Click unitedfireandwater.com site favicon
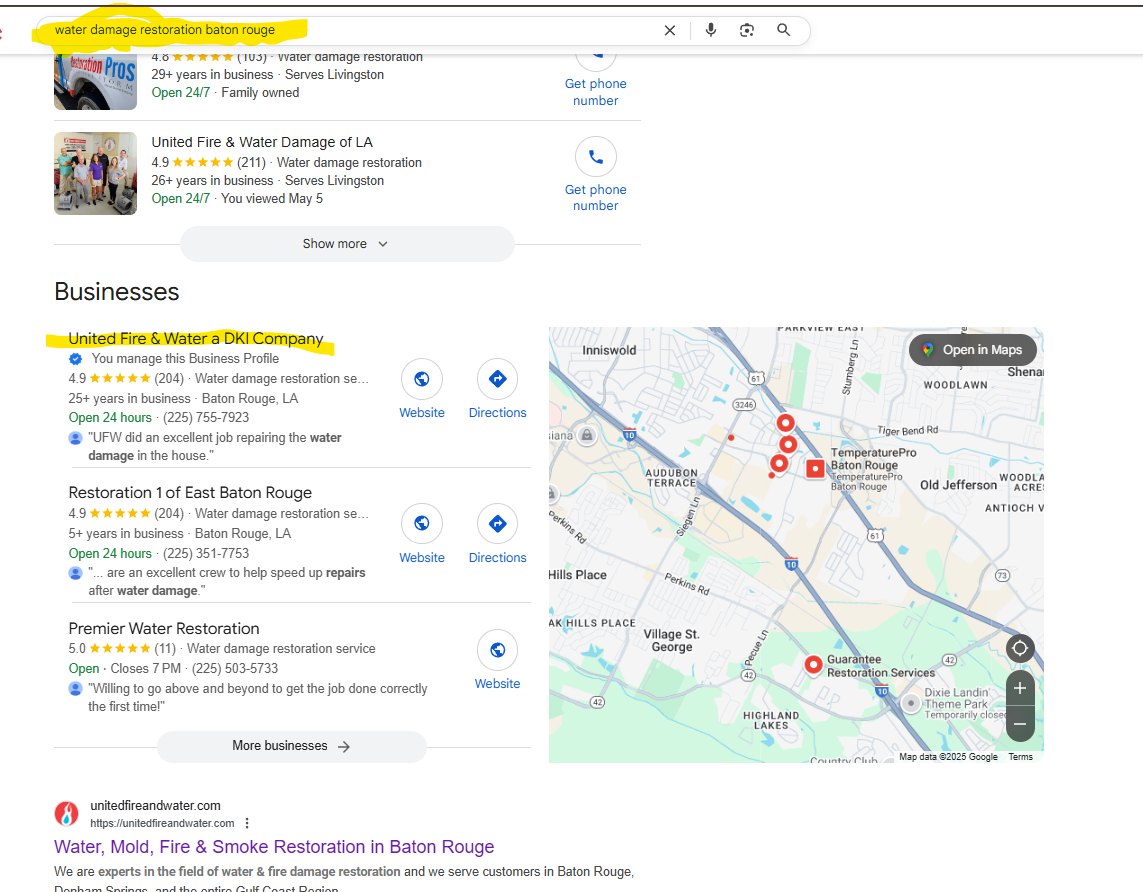The image size is (1143, 892). [x=66, y=814]
